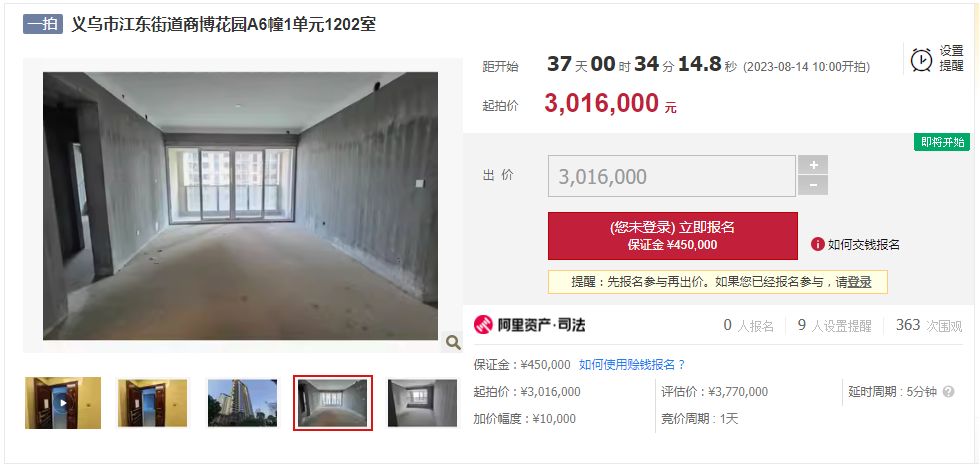Click the magnifier zoom icon on the photo
This screenshot has height=467, width=979.
click(x=453, y=342)
